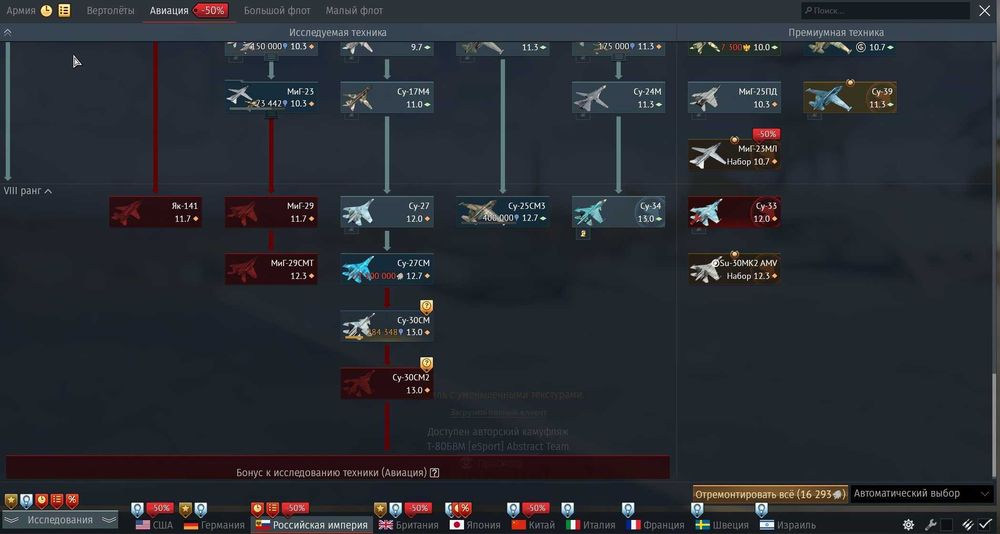Screen dimensions: 1000x534
Task: Click the percent badge above Япония
Action: coord(464,509)
